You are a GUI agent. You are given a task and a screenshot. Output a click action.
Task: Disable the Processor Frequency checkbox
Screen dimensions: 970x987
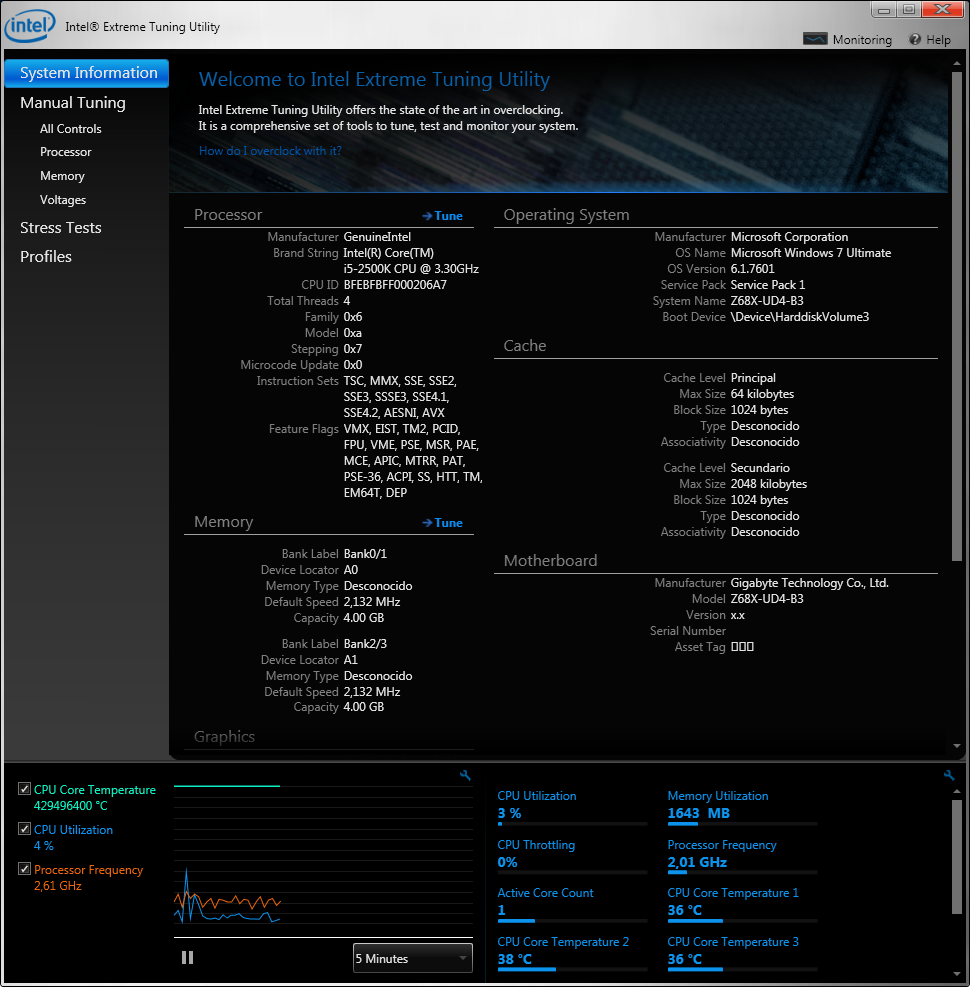click(x=25, y=870)
